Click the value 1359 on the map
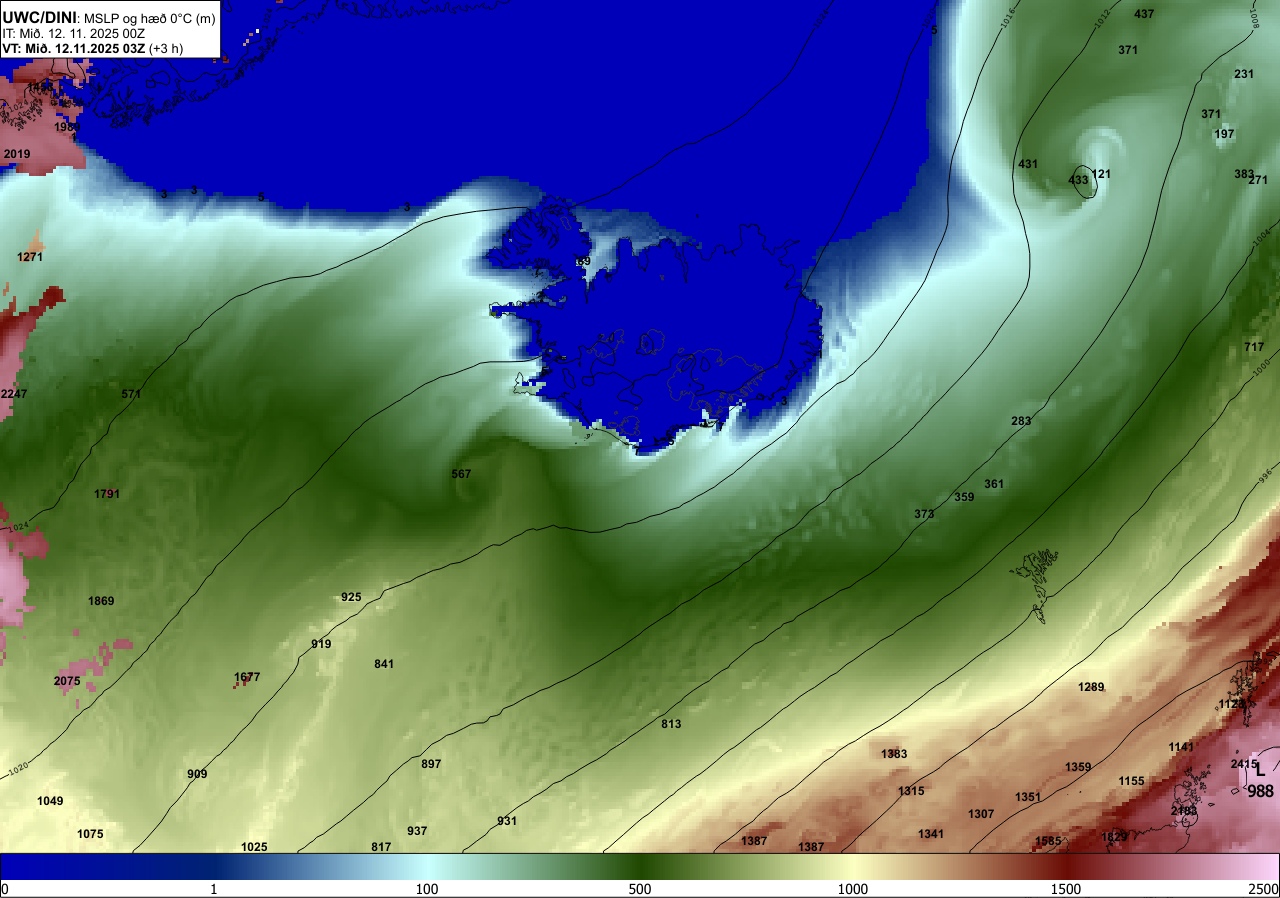Image resolution: width=1280 pixels, height=898 pixels. 1078,767
